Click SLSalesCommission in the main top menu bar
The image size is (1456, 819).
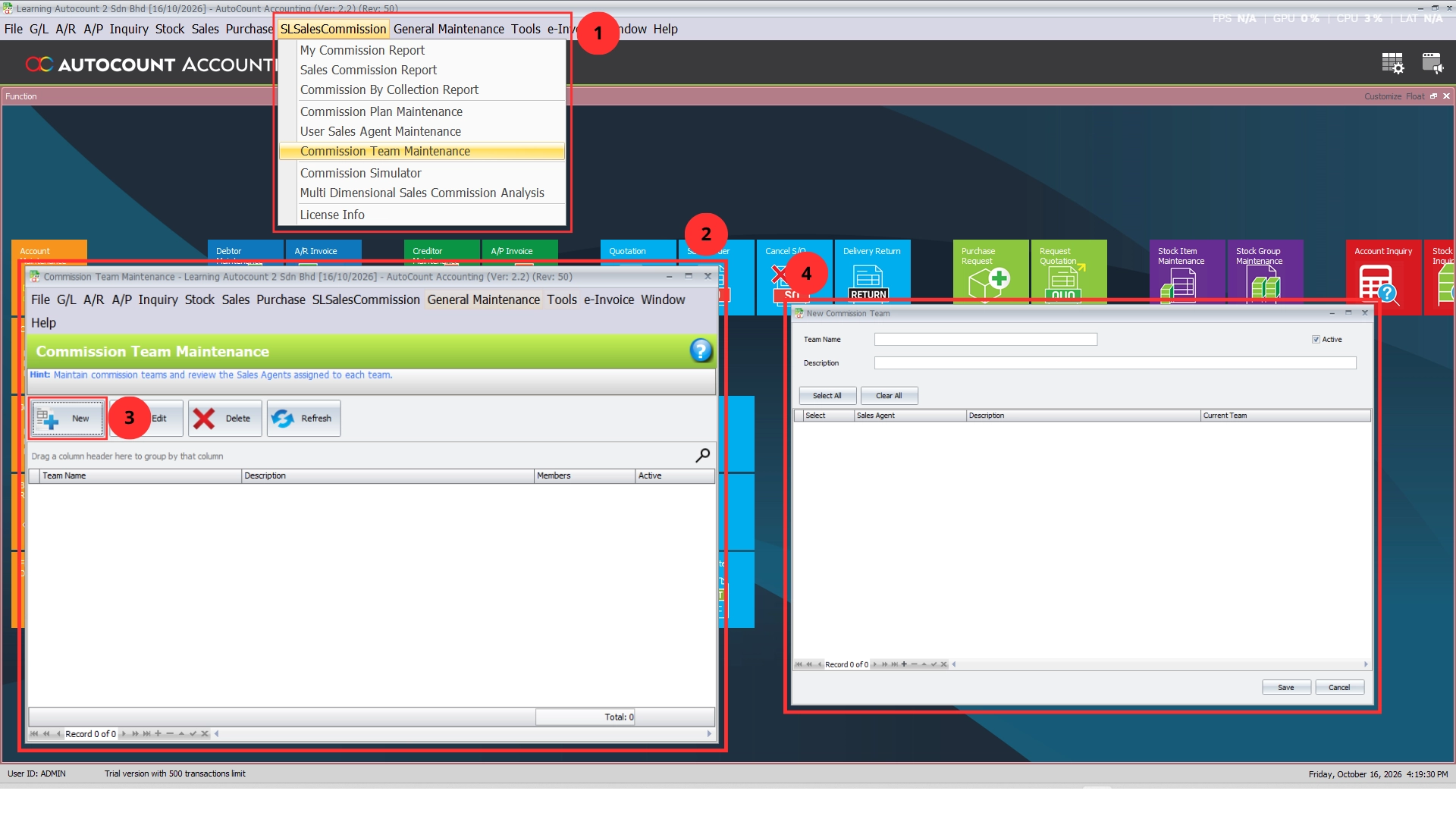click(x=333, y=29)
